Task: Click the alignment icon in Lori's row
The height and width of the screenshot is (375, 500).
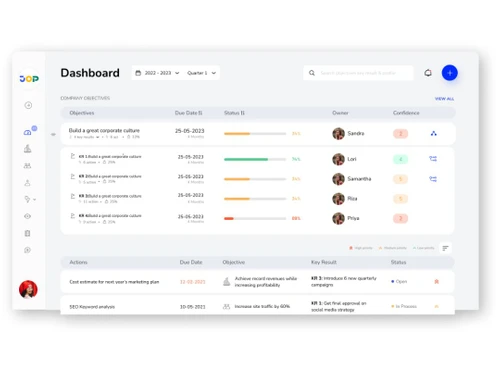Action: pyautogui.click(x=433, y=159)
